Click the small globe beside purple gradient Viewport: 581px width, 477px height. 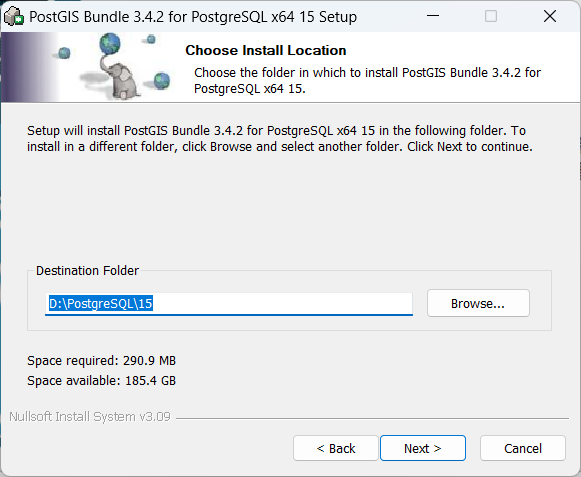[64, 53]
